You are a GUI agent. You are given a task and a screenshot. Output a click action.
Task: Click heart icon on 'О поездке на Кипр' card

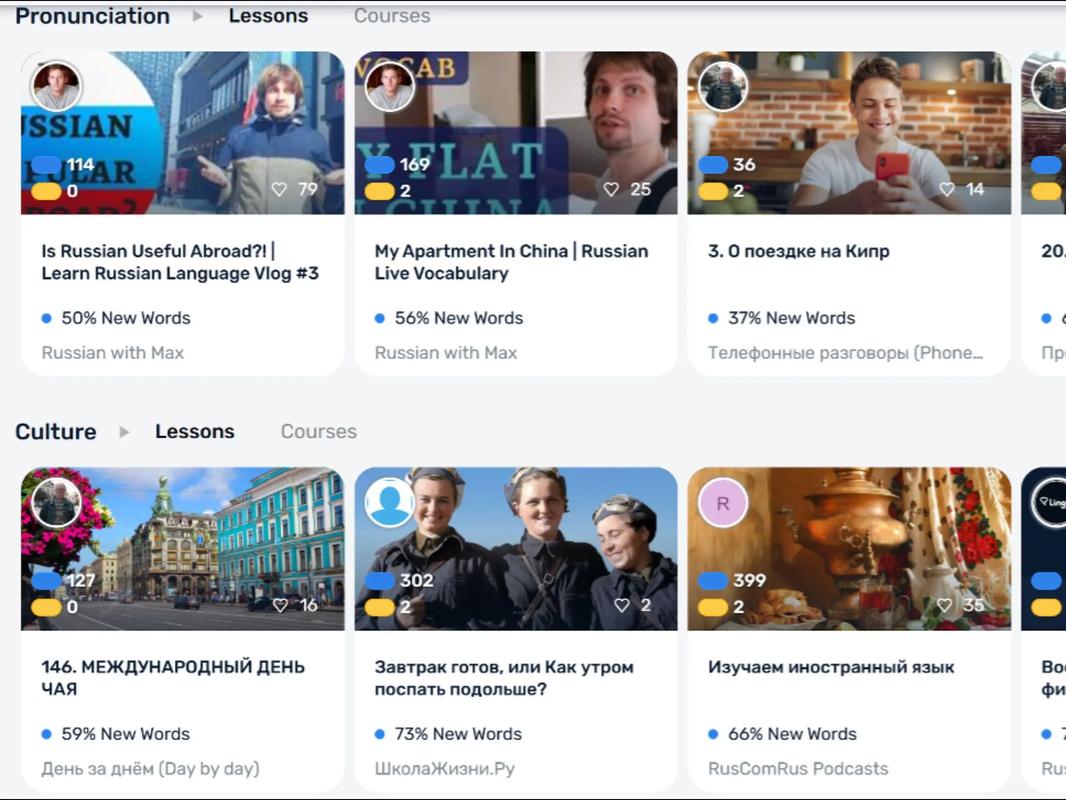click(946, 190)
